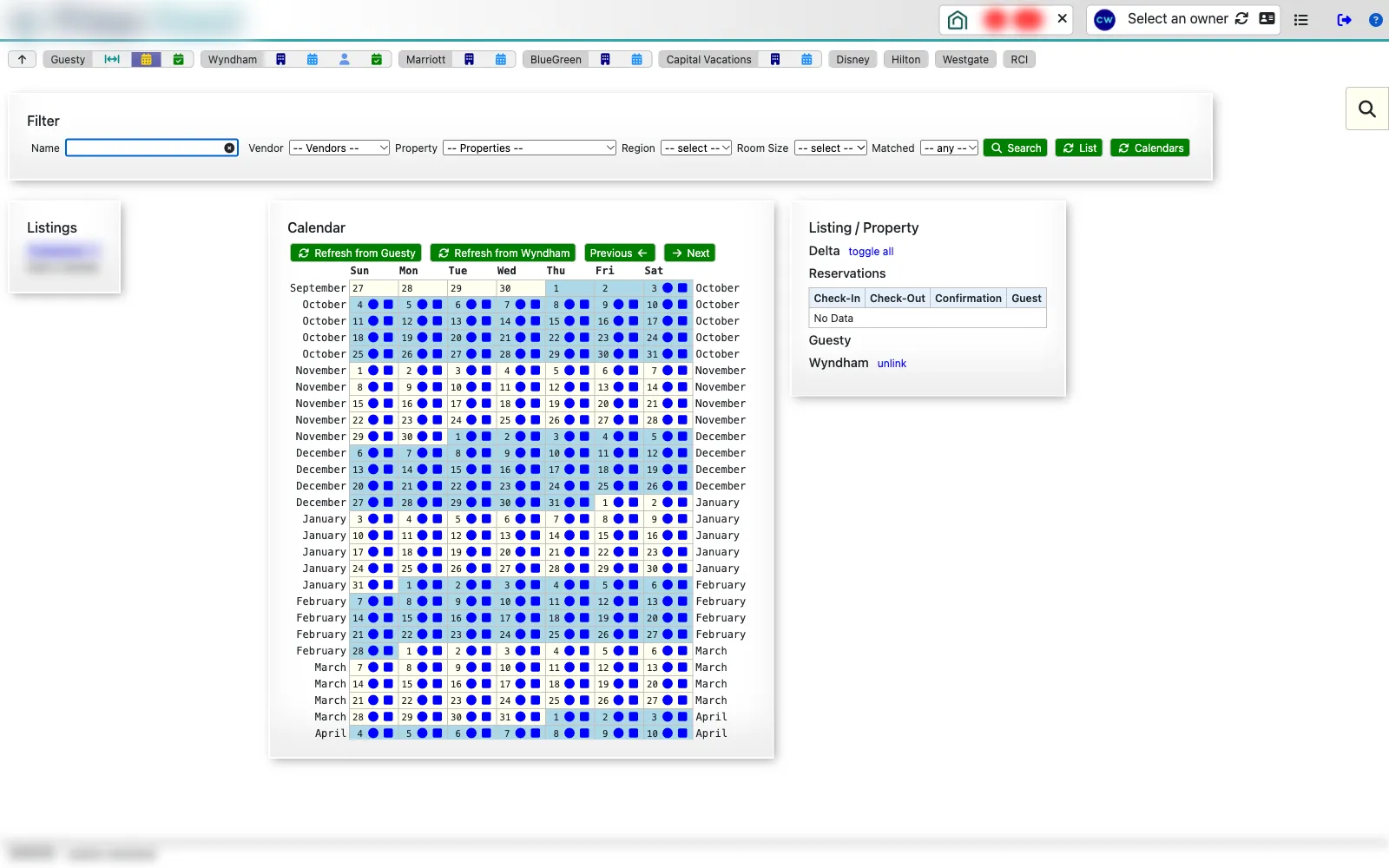The height and width of the screenshot is (868, 1389).
Task: Toggle the circle marker on January 1
Action: (x=619, y=503)
